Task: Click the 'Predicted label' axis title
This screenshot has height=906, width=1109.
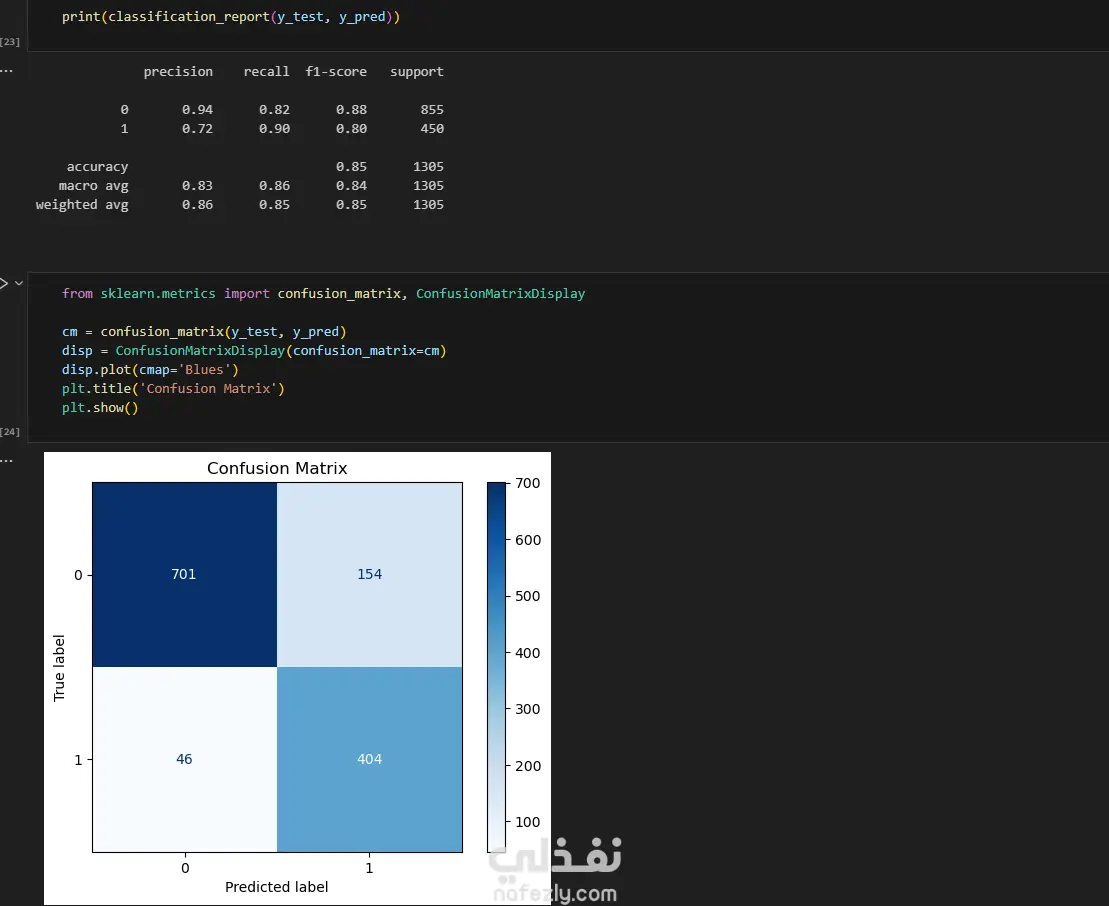Action: pyautogui.click(x=277, y=887)
